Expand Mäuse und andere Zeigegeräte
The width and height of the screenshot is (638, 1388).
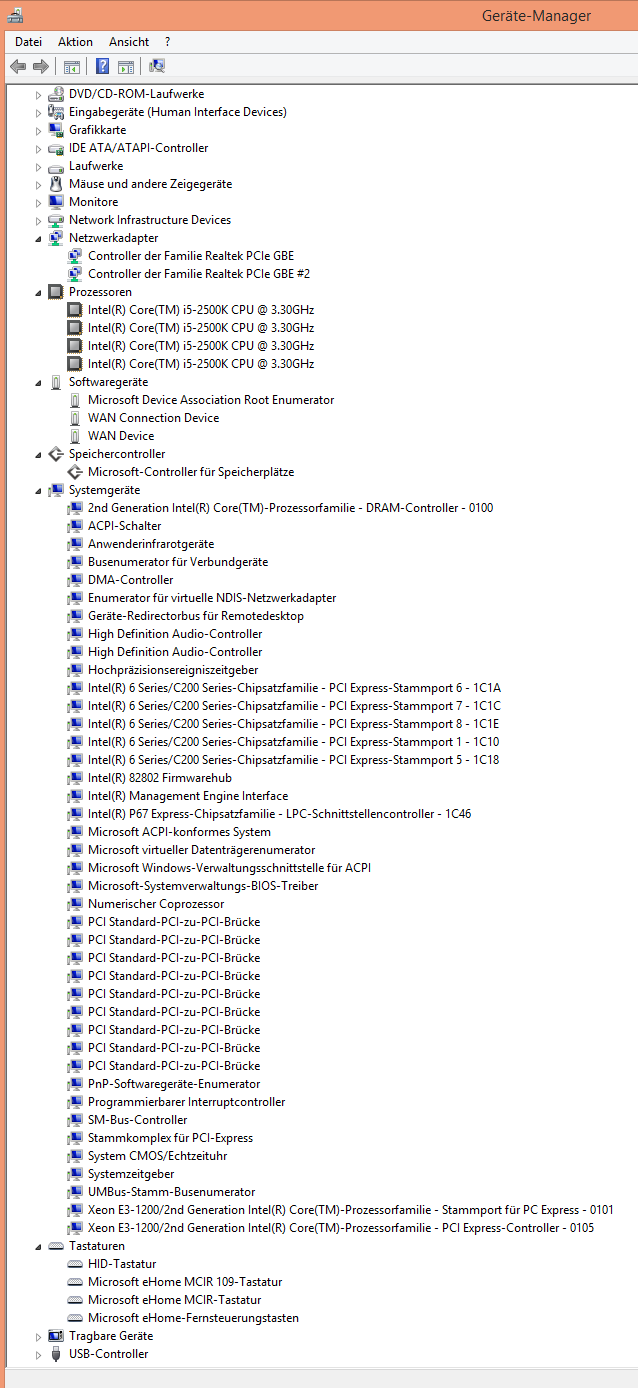click(x=39, y=185)
